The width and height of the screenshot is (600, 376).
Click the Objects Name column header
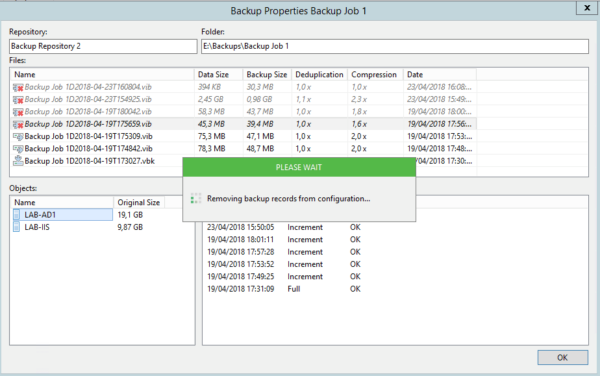click(63, 202)
